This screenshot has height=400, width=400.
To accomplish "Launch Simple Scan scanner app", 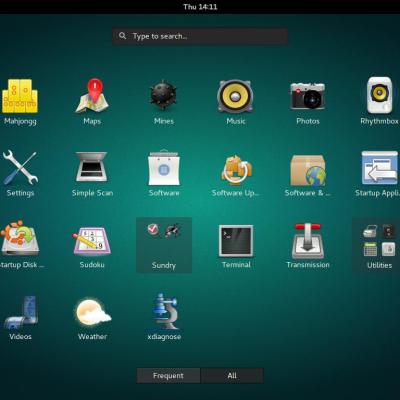I will [x=92, y=167].
